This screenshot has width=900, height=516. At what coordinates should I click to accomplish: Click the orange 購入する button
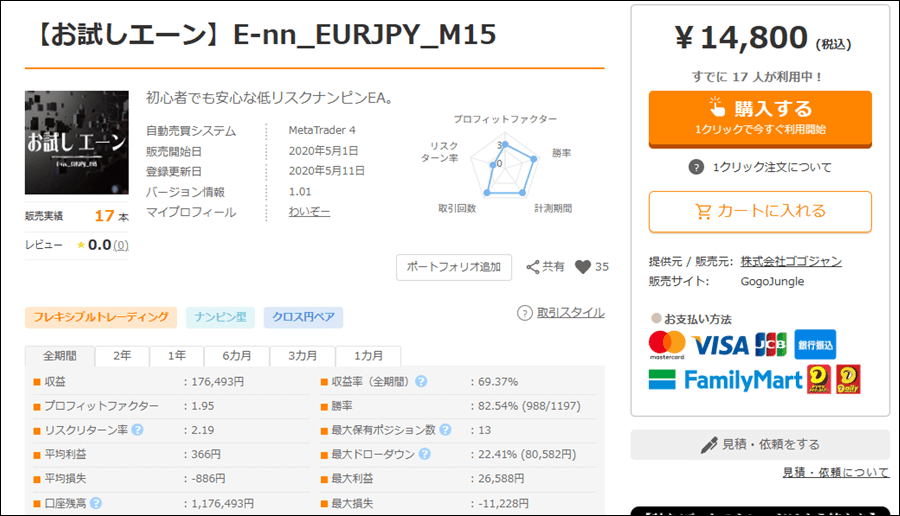point(760,119)
